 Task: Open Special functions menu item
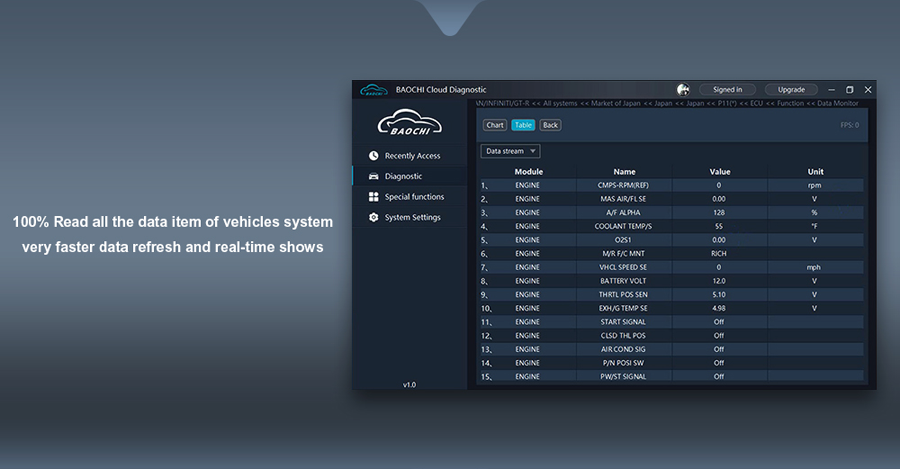(x=410, y=197)
